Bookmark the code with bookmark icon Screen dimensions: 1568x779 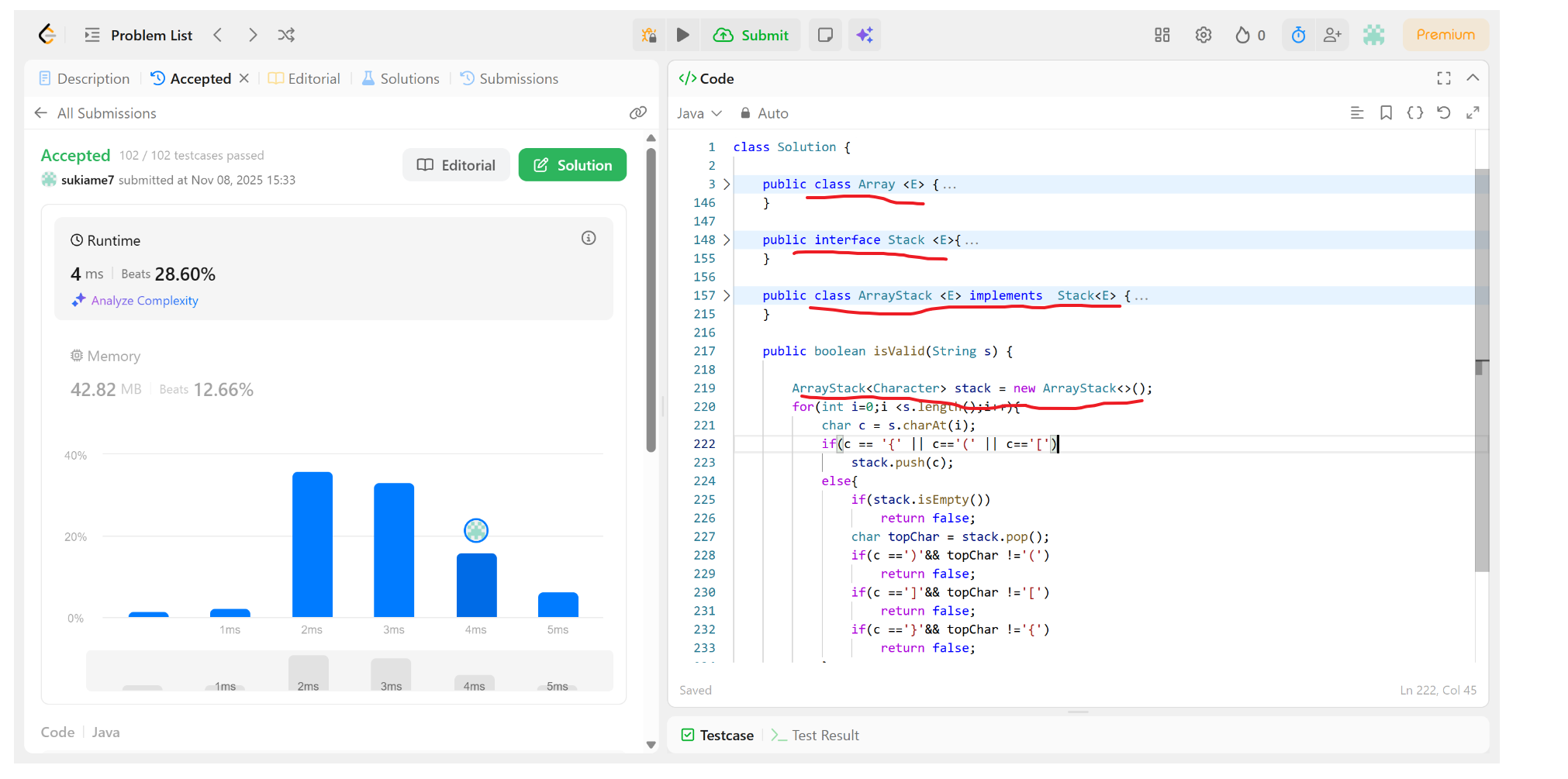[x=1386, y=113]
